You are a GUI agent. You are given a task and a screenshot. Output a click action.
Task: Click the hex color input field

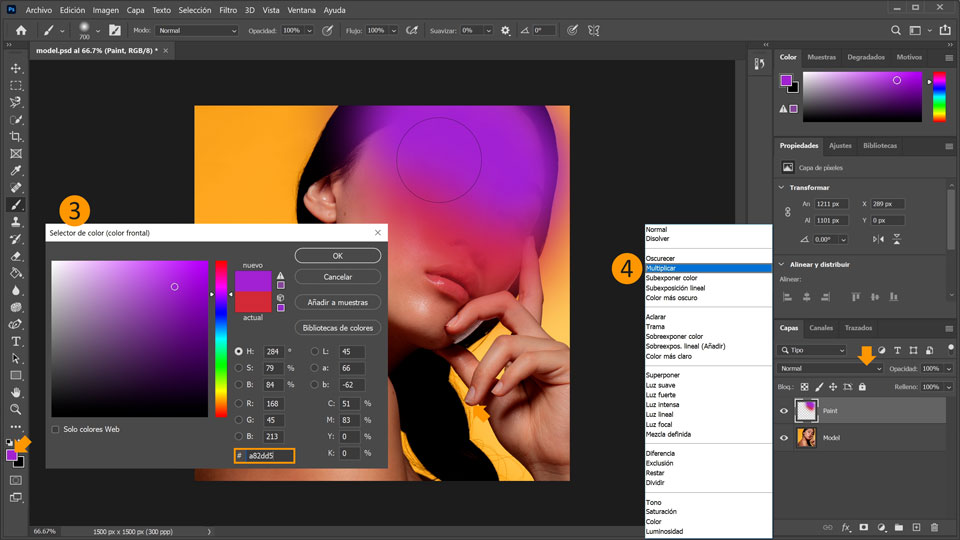(270, 456)
